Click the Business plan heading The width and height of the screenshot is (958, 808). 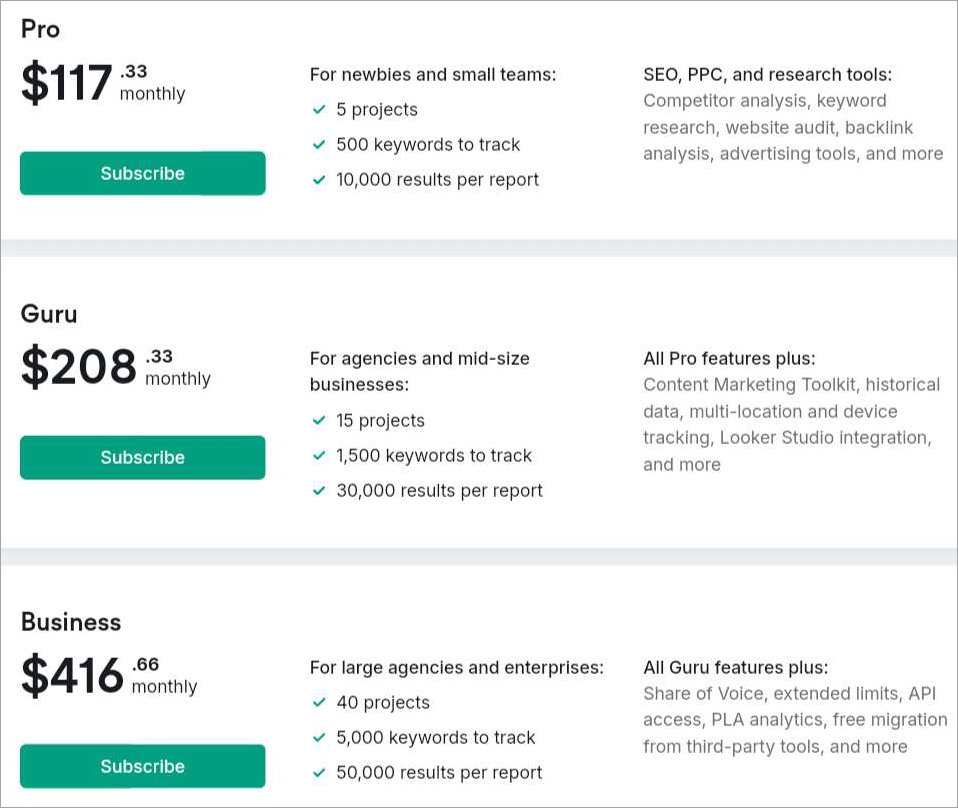click(x=71, y=622)
